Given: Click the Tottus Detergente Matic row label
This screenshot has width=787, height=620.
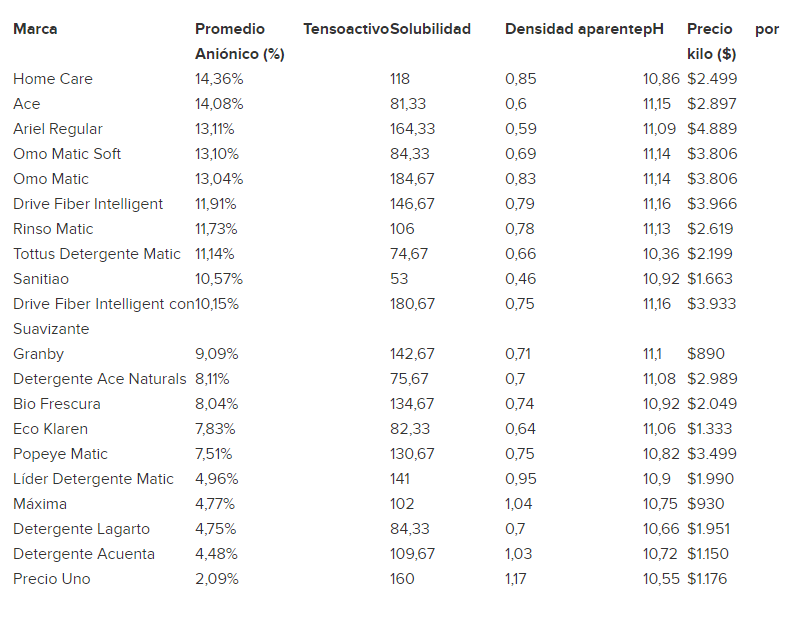Looking at the screenshot, I should pos(97,254).
